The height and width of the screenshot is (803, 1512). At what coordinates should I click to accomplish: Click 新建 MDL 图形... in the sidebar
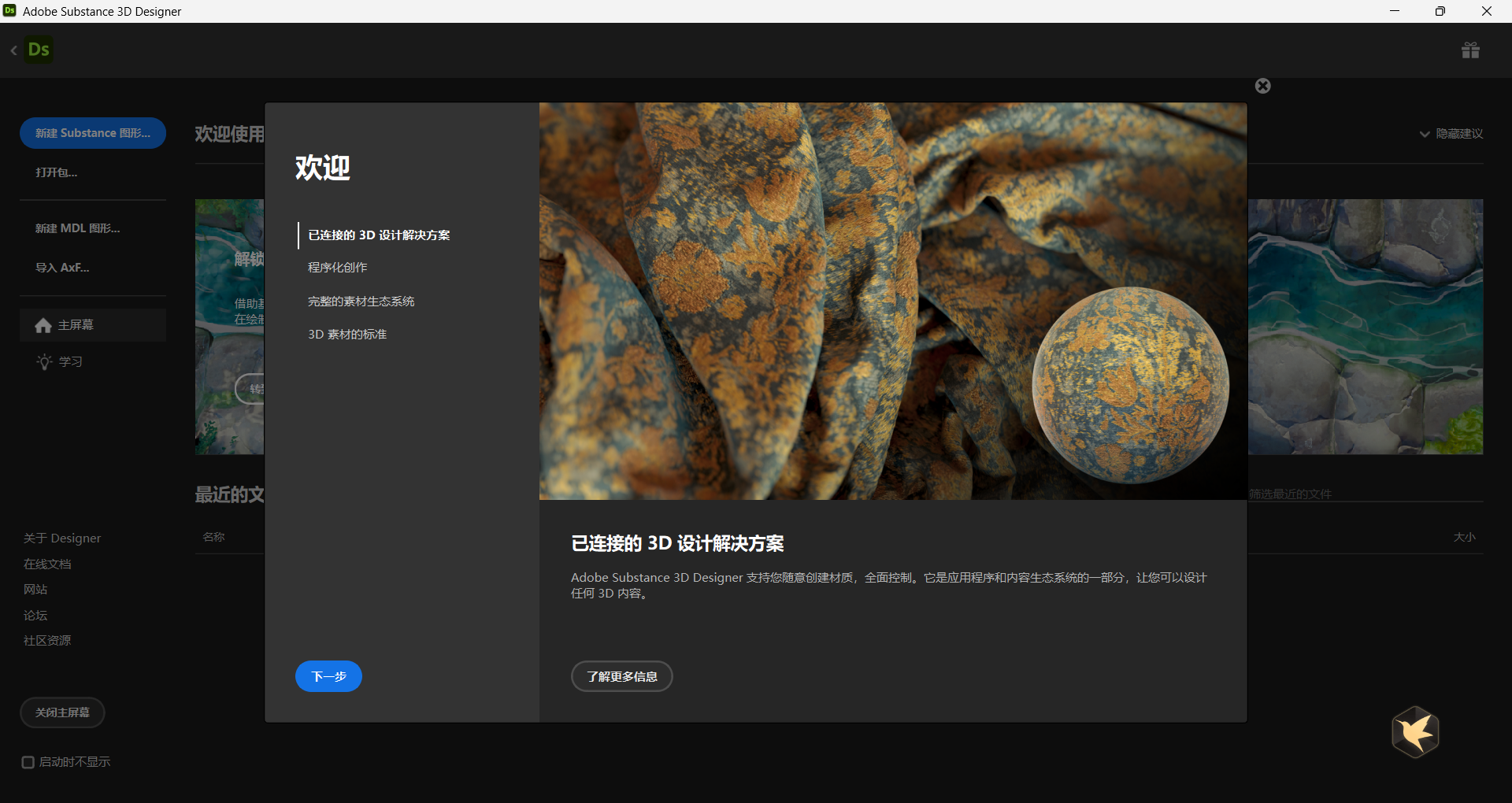coord(77,228)
